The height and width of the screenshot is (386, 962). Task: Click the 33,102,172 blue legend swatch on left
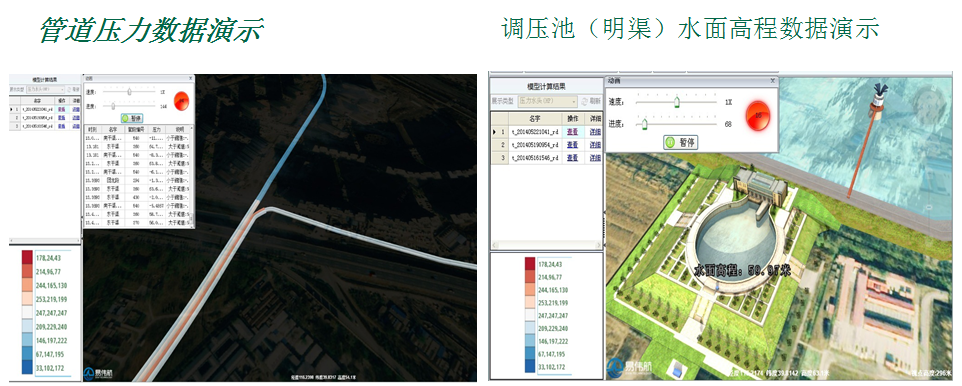[28, 368]
